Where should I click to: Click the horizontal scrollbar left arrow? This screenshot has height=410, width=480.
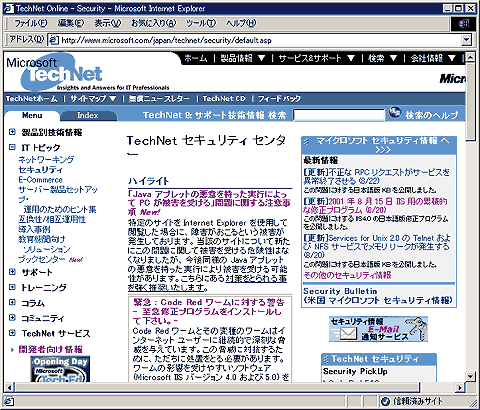point(9,388)
